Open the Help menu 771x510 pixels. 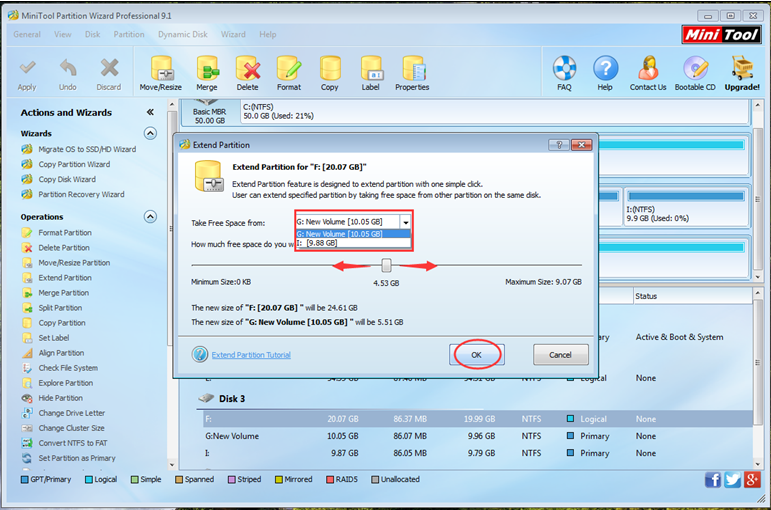click(267, 34)
